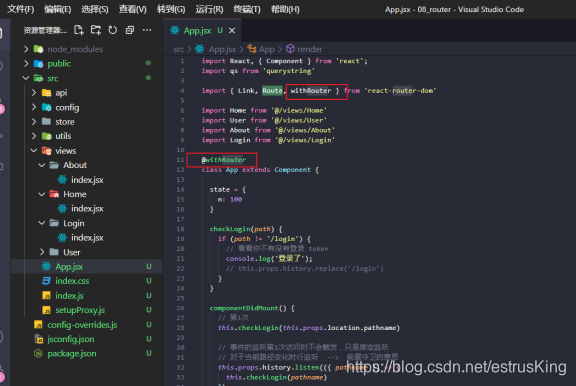Open the 终端(T) menu
The image size is (576, 386).
click(247, 9)
